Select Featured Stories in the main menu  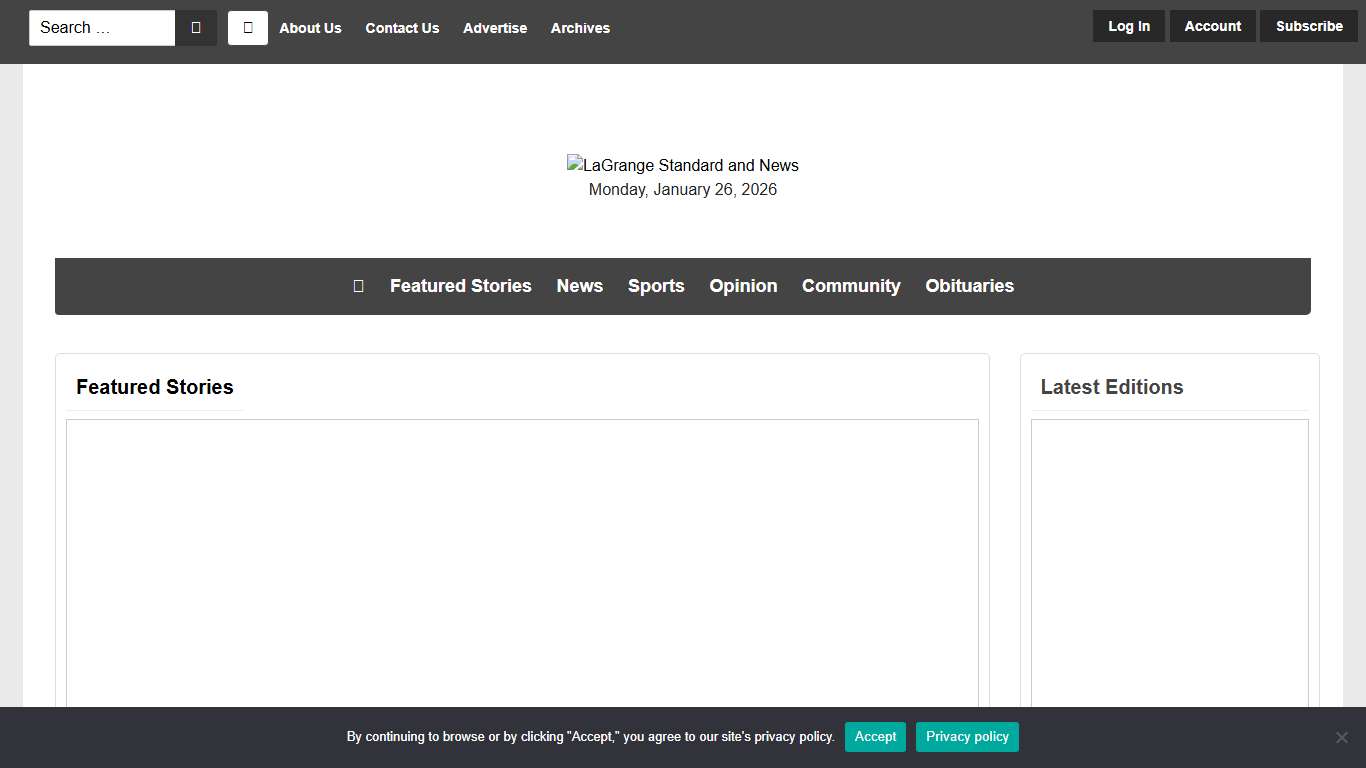[461, 286]
